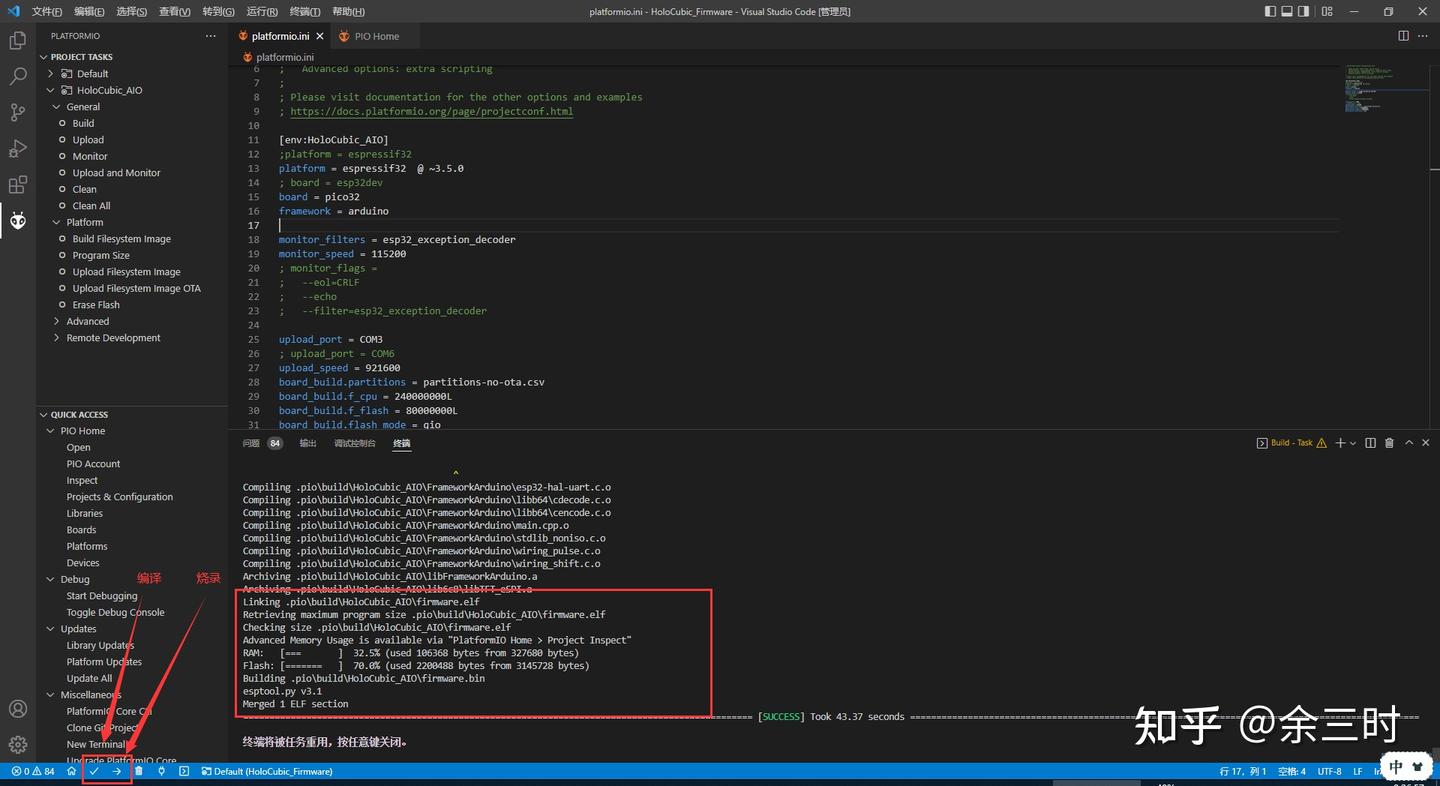Select the Default (HoloCubic_Firmware) environment
Viewport: 1440px width, 786px height.
[267, 771]
